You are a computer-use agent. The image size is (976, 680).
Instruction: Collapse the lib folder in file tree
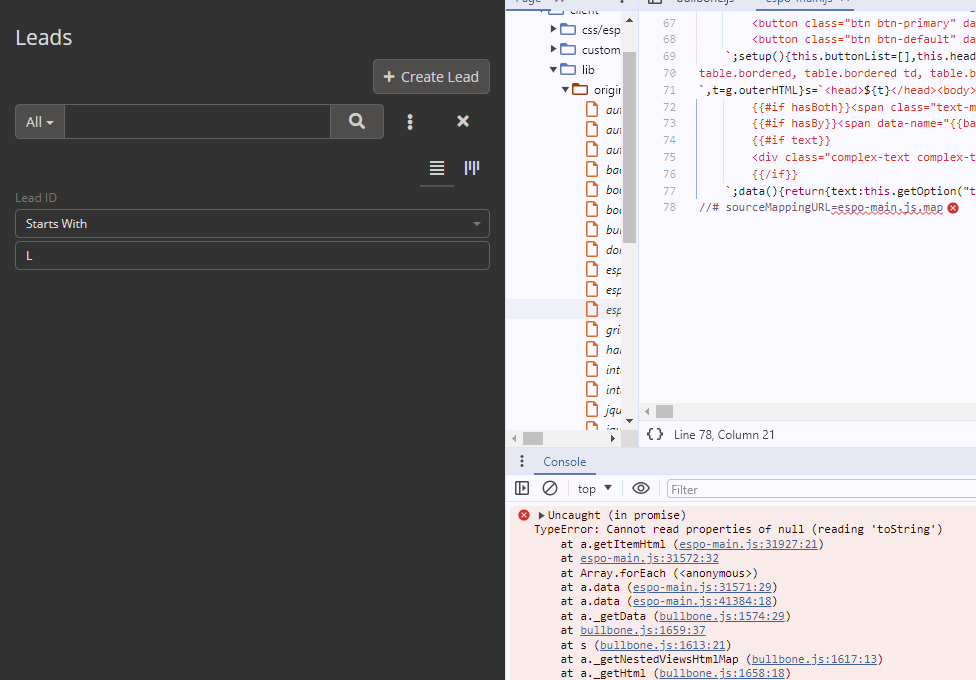pyautogui.click(x=554, y=70)
